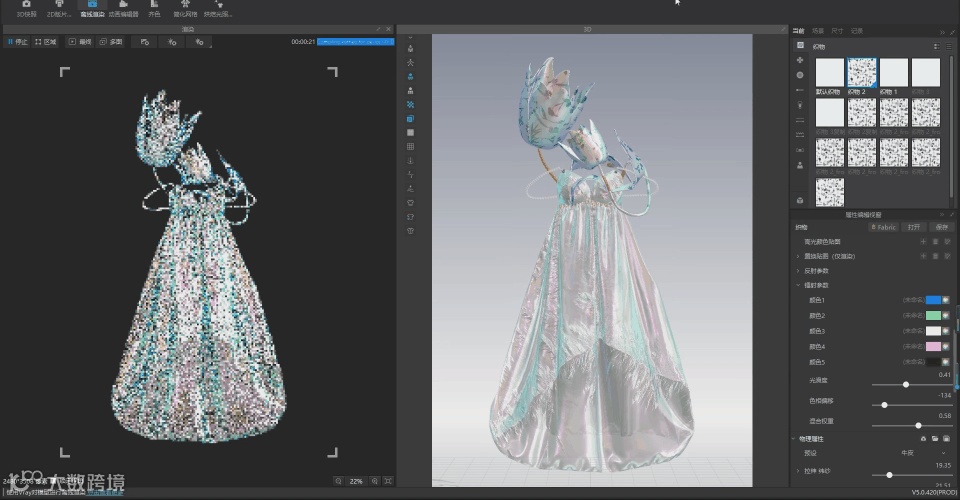Screen dimensions: 960x500
Task: Open the 3D快照 snapshot tool
Action: (26, 8)
